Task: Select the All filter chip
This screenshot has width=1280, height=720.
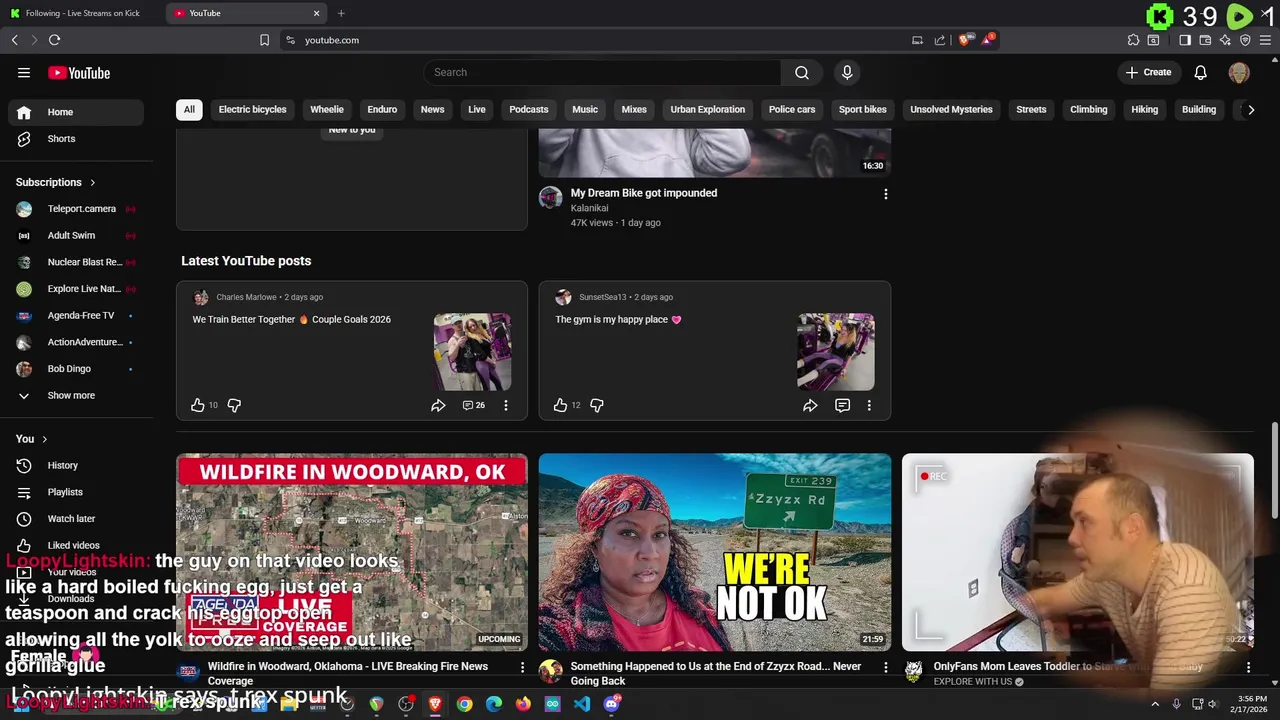Action: point(189,109)
